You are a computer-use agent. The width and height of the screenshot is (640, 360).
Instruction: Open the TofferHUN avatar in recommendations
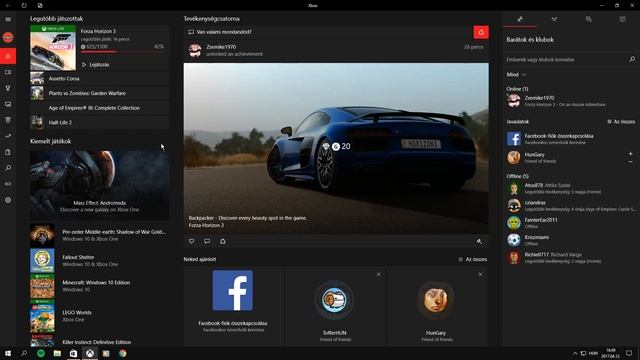pos(334,300)
